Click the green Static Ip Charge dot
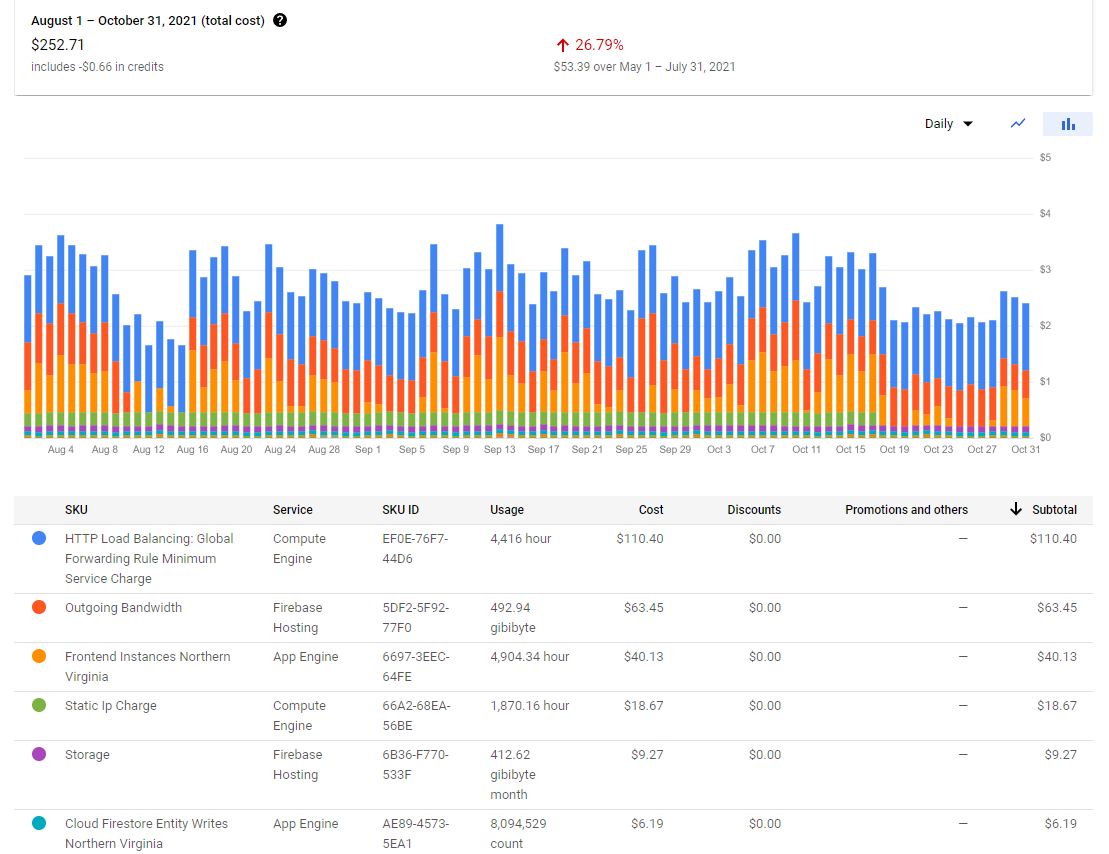This screenshot has height=854, width=1109. coord(40,705)
